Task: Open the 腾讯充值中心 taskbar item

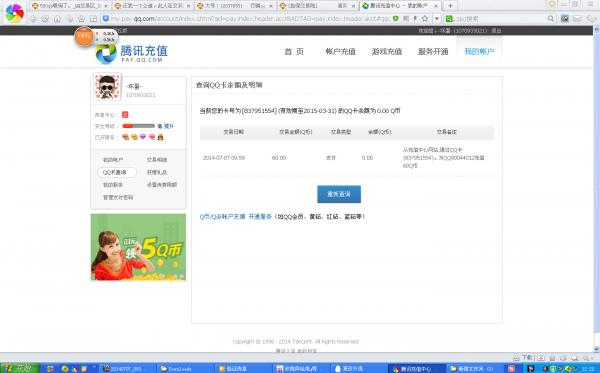Action: coord(417,368)
